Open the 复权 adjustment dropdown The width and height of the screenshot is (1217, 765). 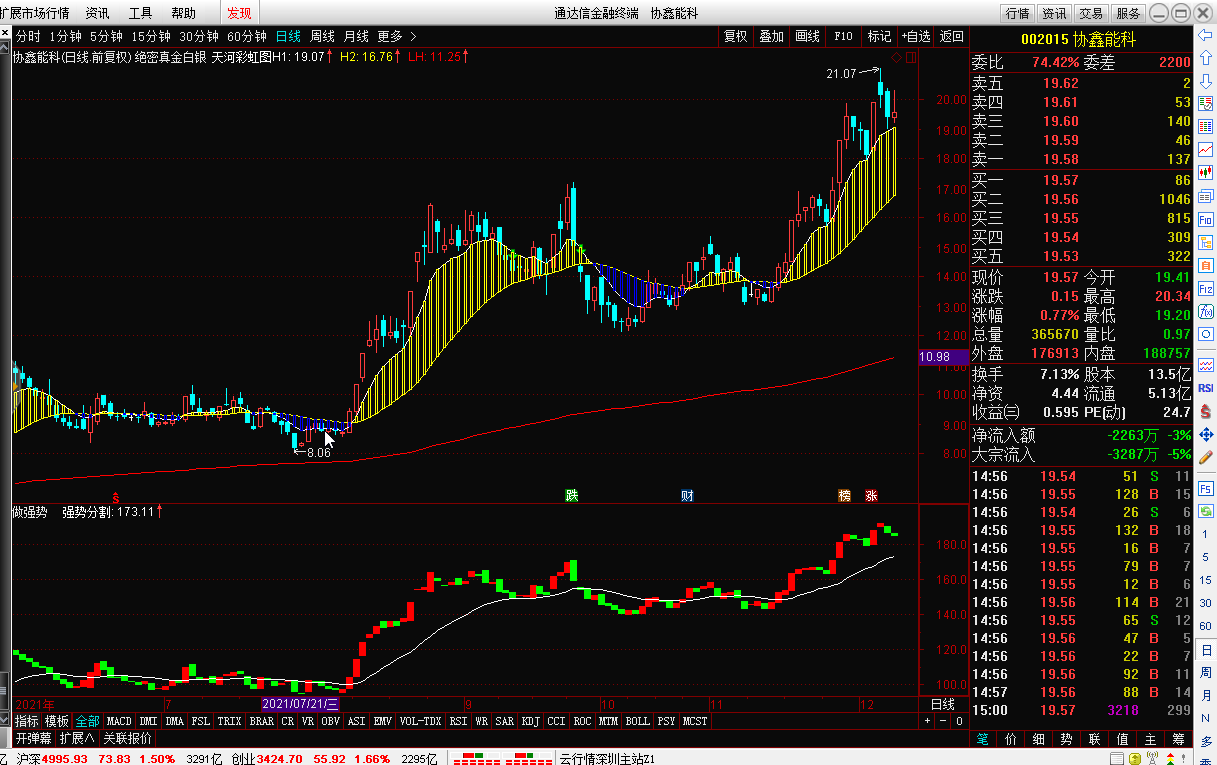tap(735, 36)
